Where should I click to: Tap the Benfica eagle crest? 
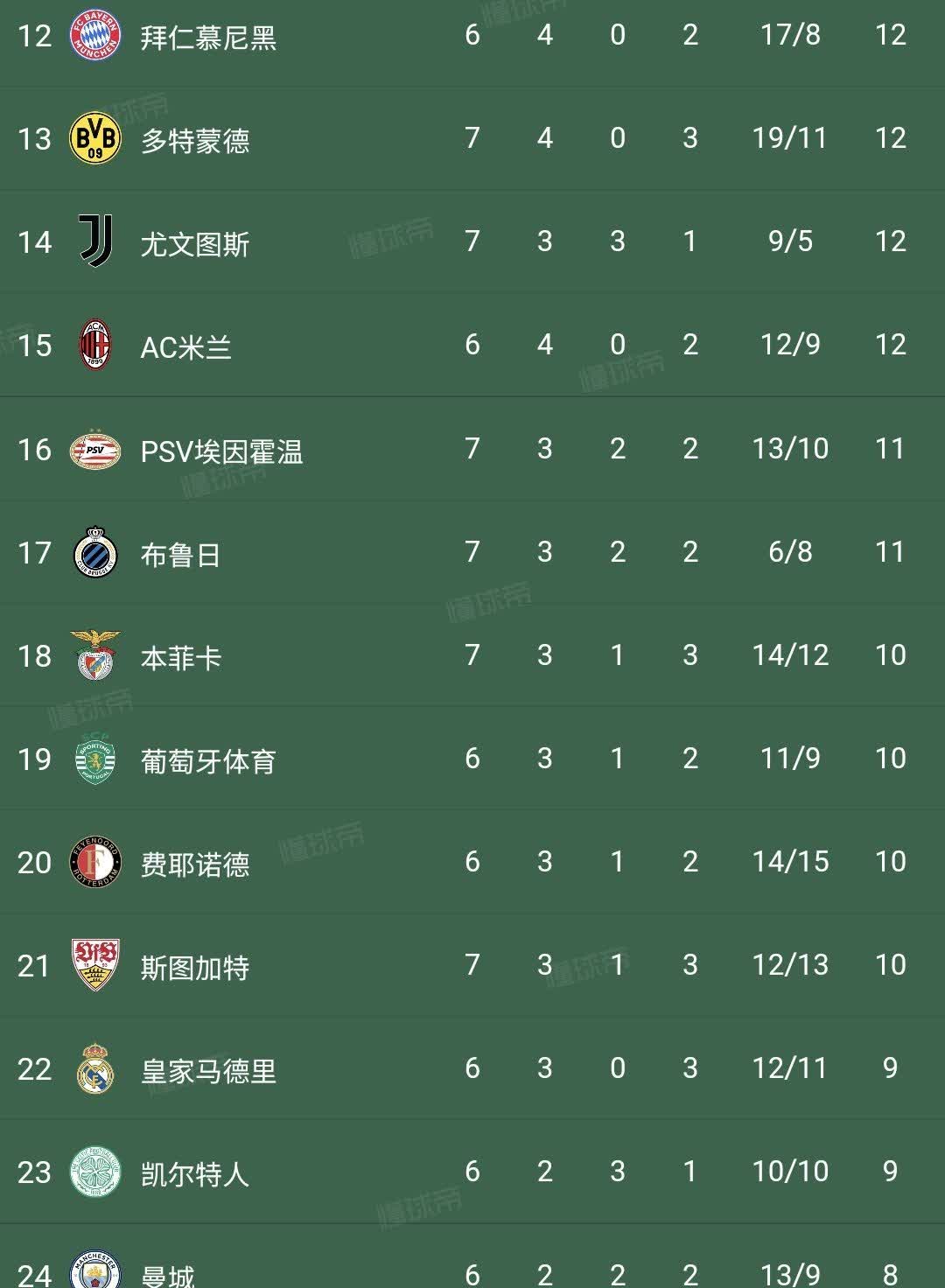coord(94,655)
